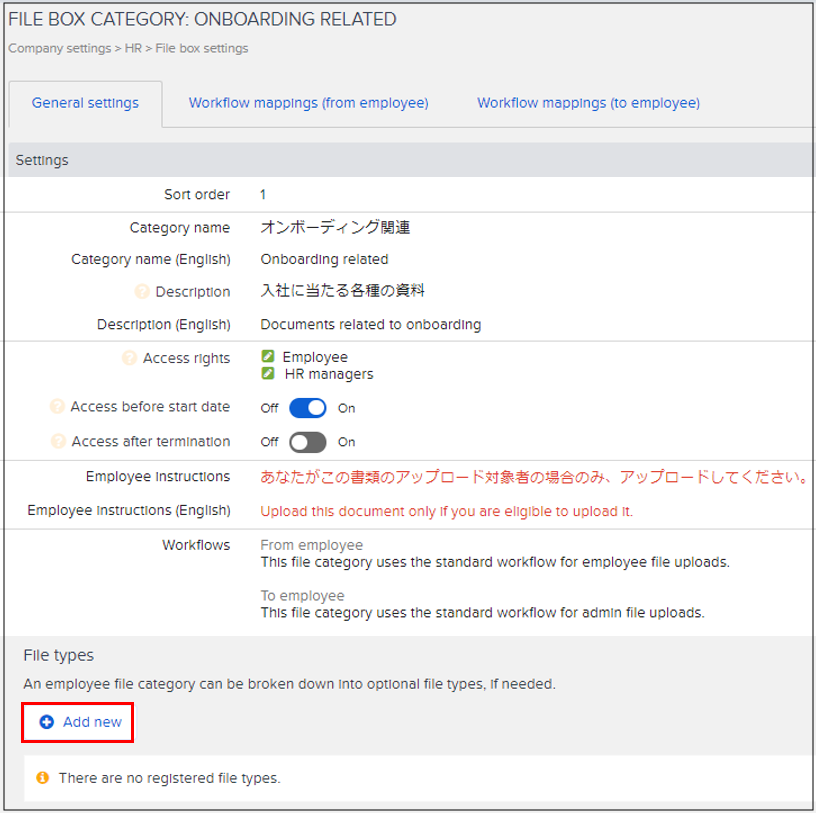Navigate to HR in the breadcrumb
This screenshot has width=816, height=813.
(x=133, y=48)
